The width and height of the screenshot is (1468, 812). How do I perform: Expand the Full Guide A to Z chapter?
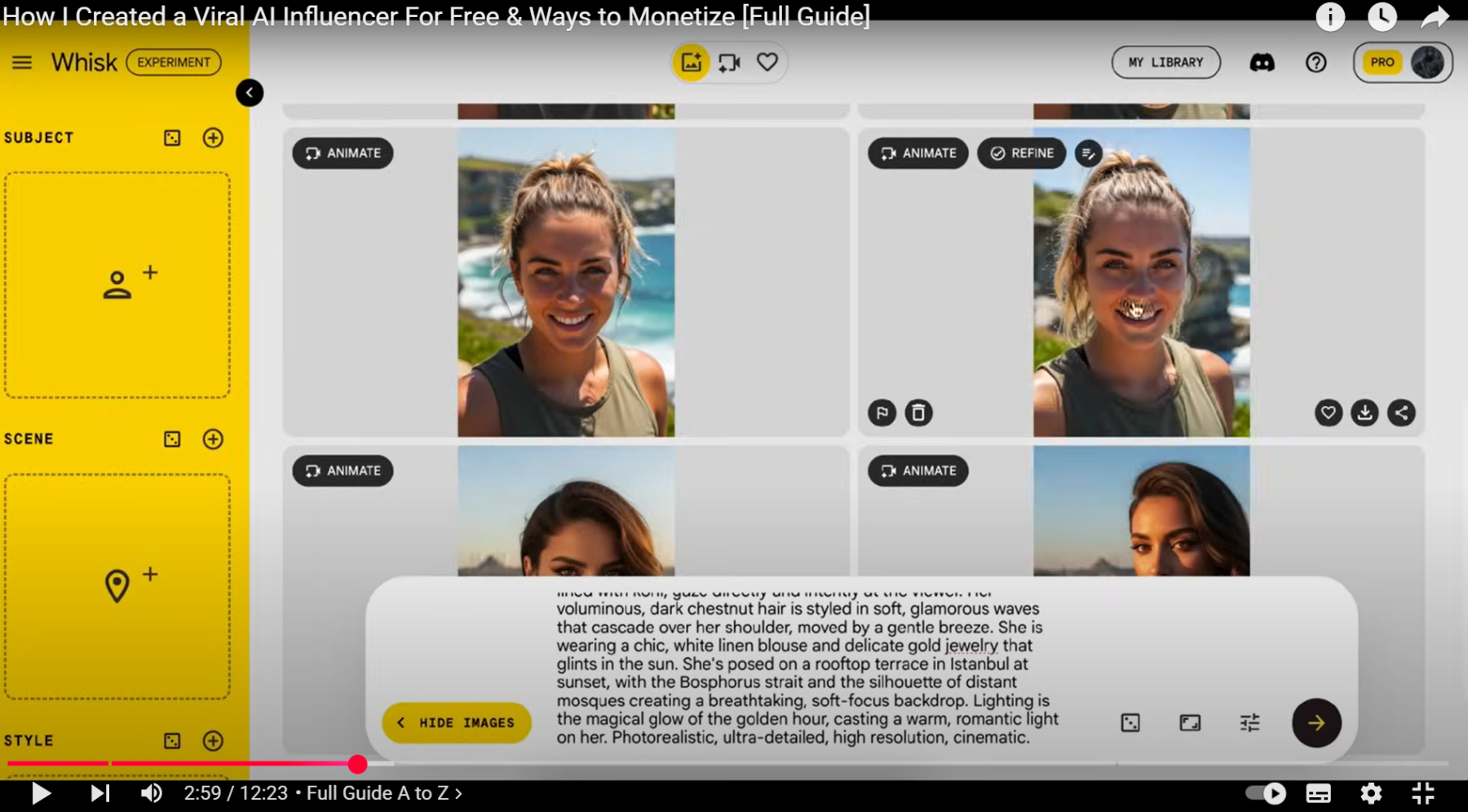383,793
